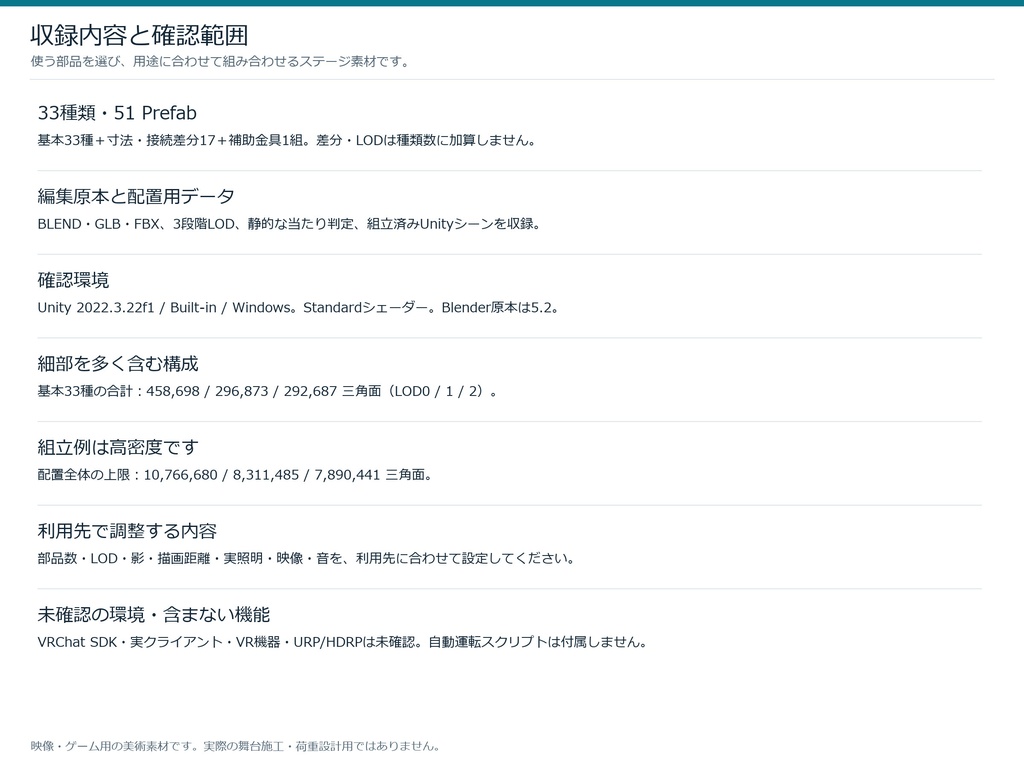Select the line starting BLEND・GLB・FBX
The image size is (1024, 768).
pos(289,224)
